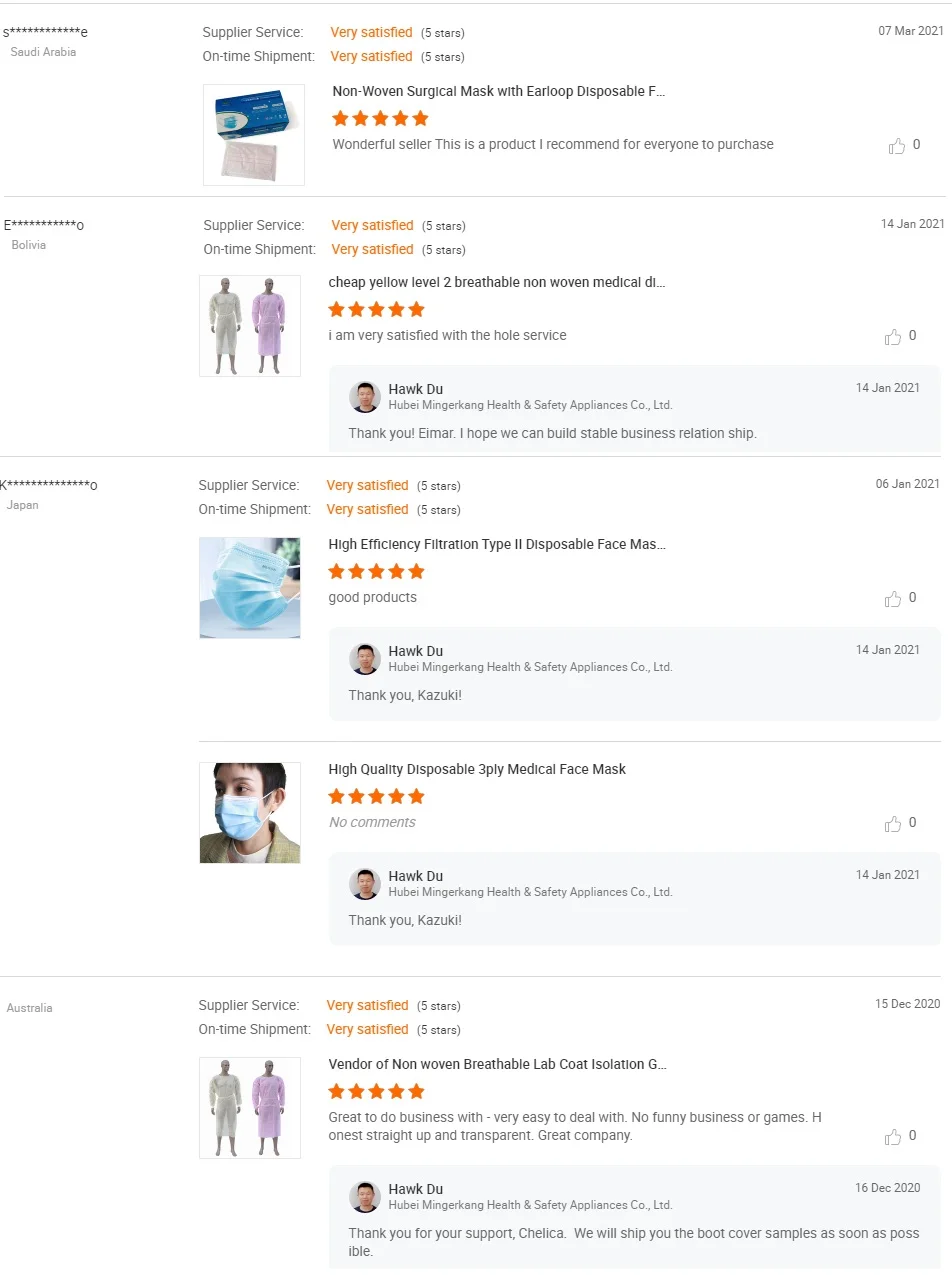This screenshot has width=952, height=1275.
Task: Like the Saudi Arabia surgical mask review
Action: (x=897, y=146)
